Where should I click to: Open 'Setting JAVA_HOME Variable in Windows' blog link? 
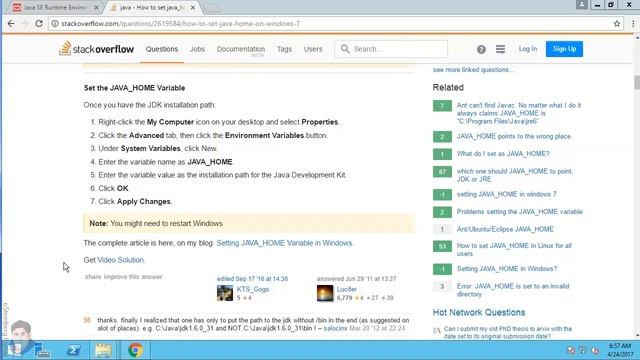284,243
